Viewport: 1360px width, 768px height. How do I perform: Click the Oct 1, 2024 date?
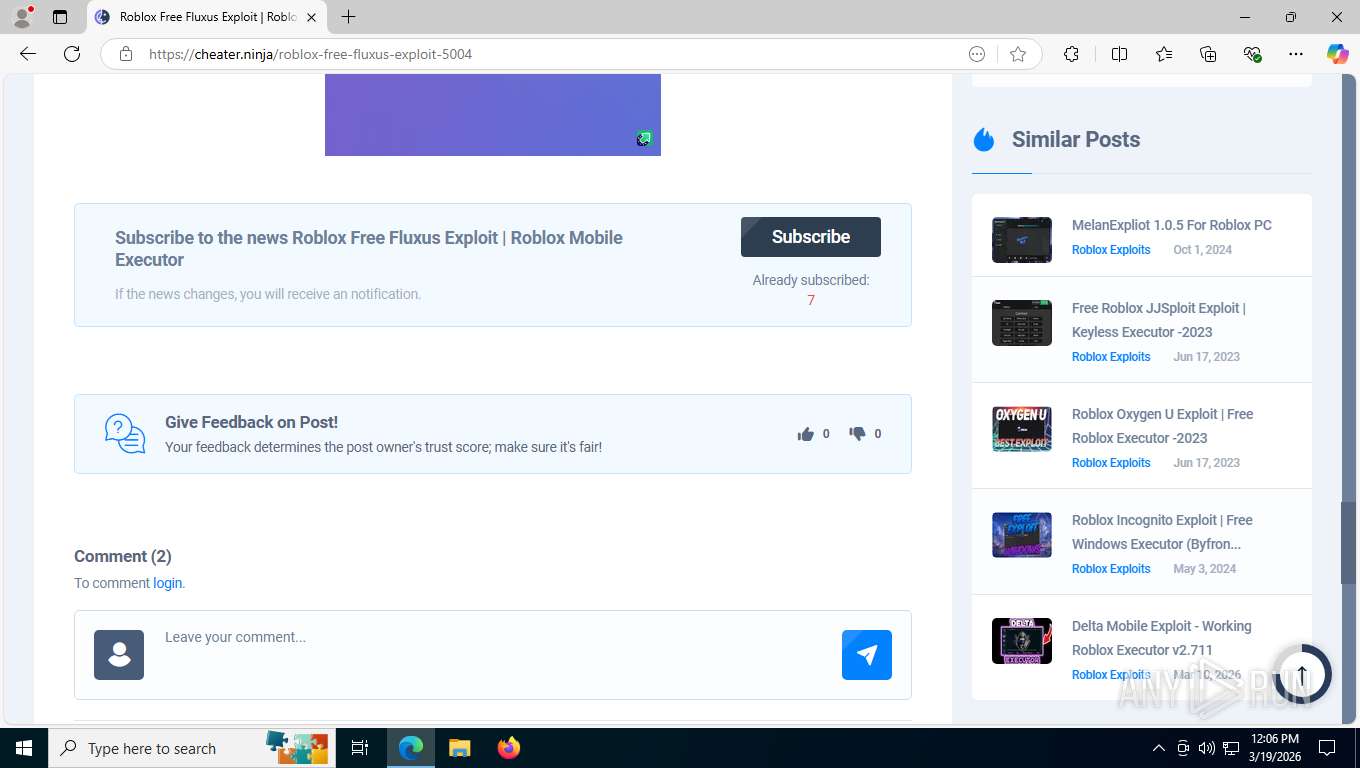[x=1203, y=250]
